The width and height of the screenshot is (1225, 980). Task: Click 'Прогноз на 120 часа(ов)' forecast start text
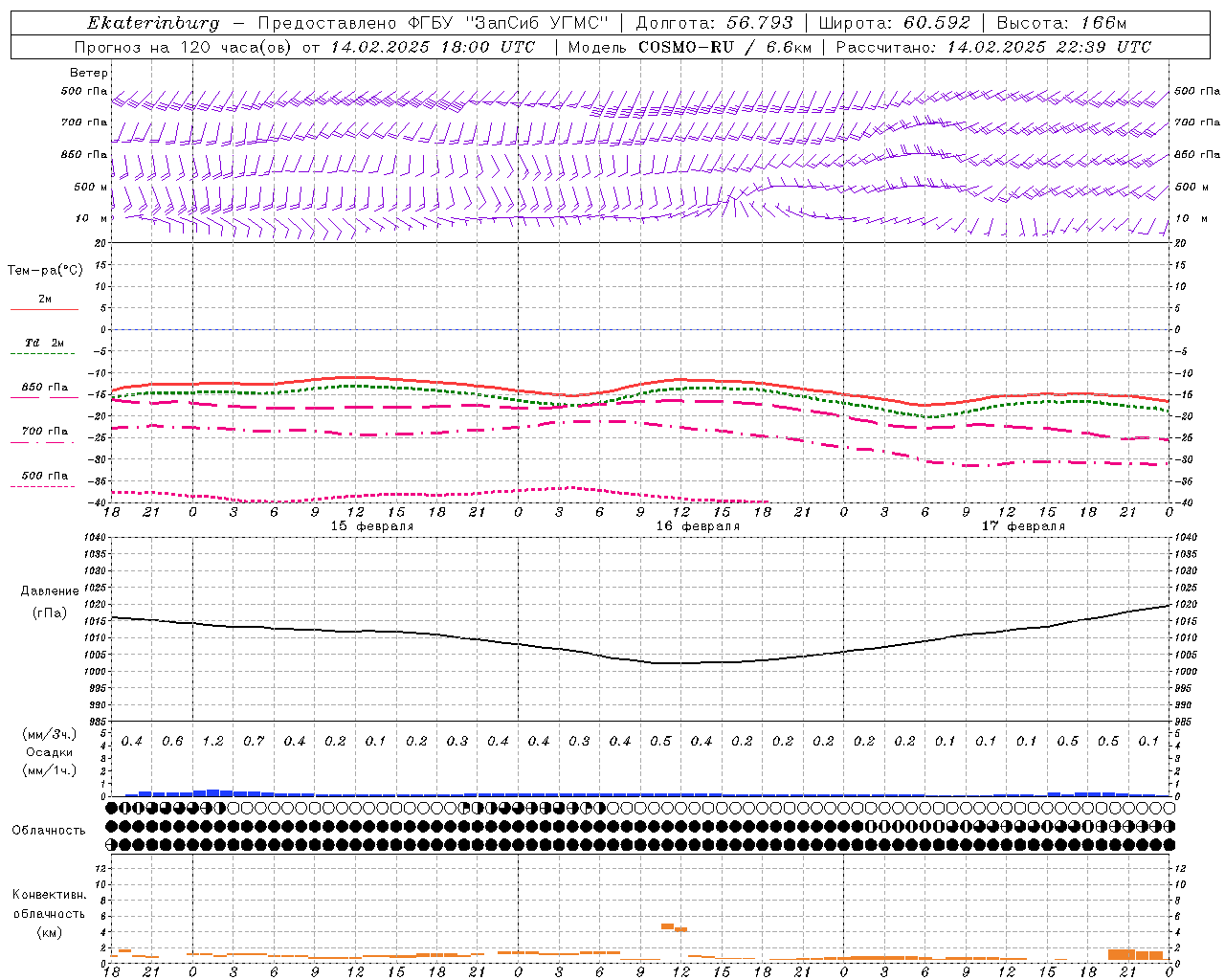tap(185, 47)
